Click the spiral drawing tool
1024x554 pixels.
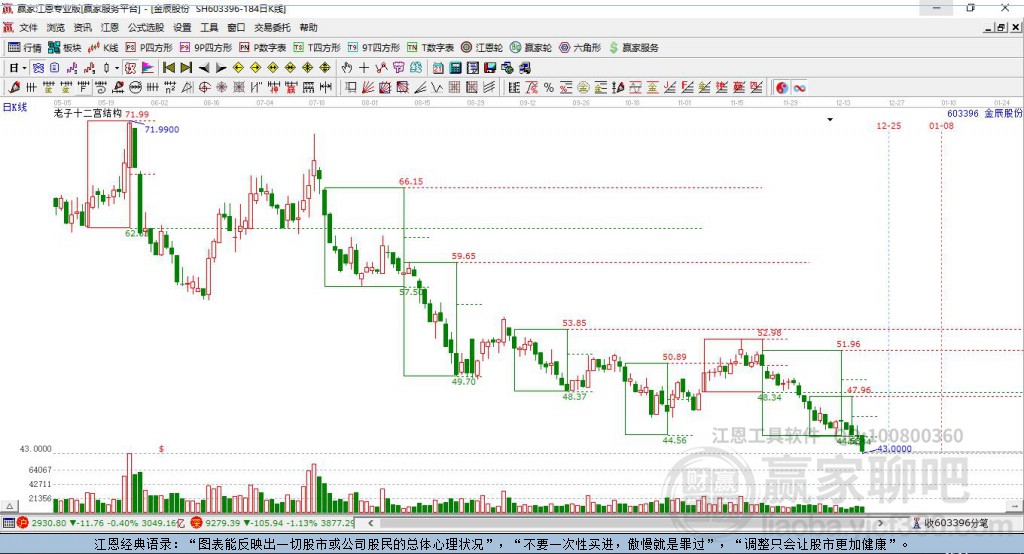point(100,87)
